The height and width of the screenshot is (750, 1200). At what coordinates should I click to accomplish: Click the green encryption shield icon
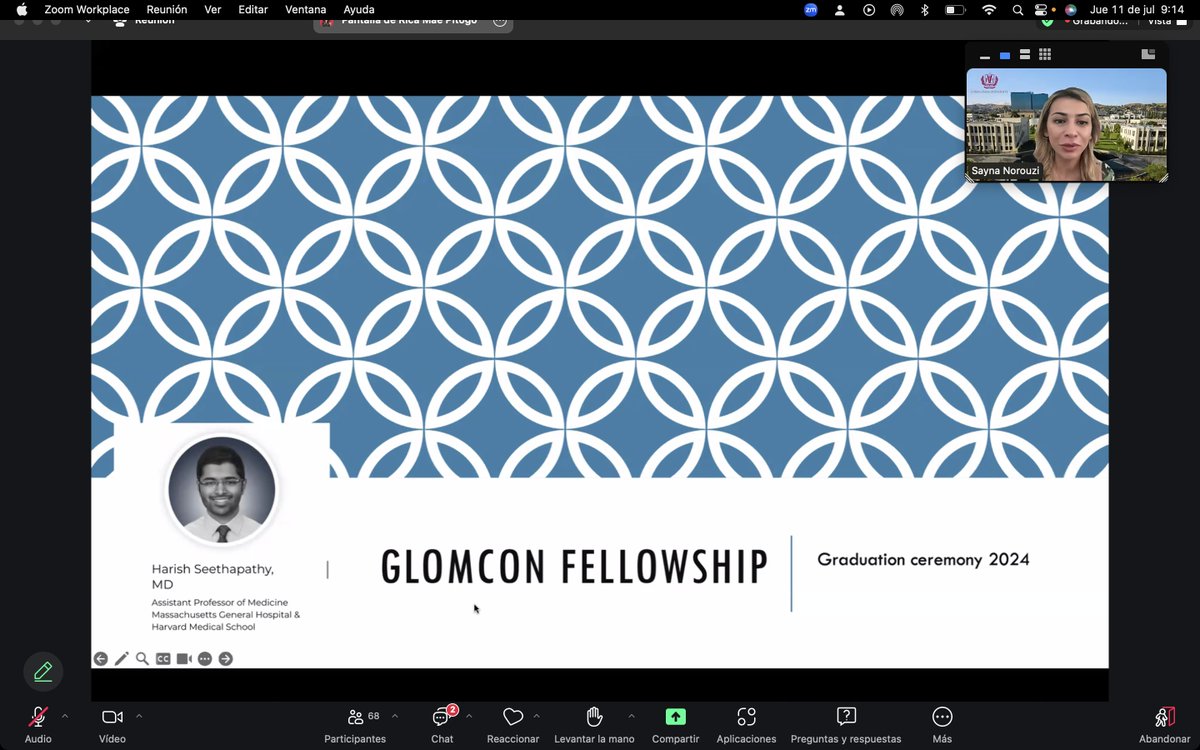tap(1047, 22)
